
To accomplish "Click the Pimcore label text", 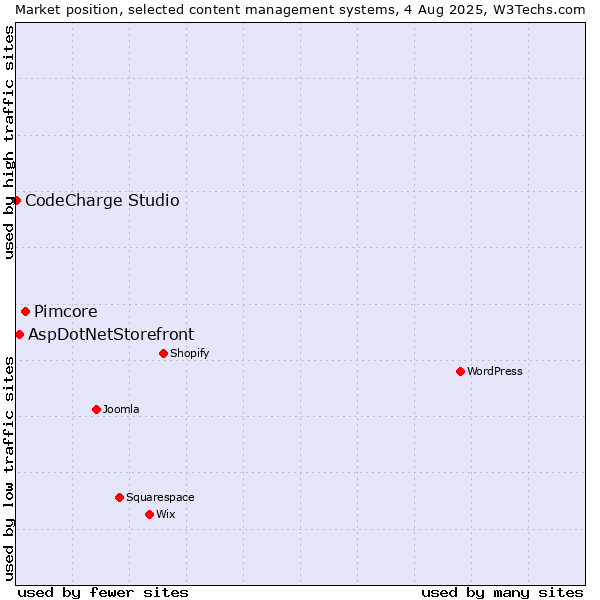I will click(x=66, y=311).
